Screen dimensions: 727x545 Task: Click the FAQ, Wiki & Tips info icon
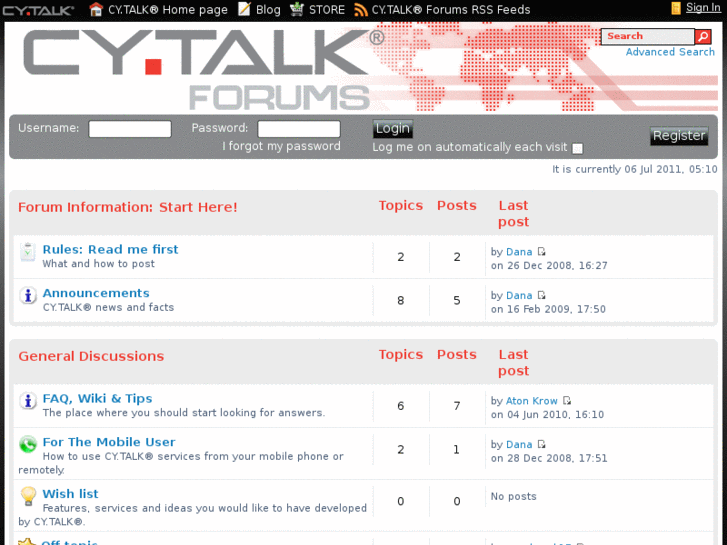pyautogui.click(x=28, y=401)
